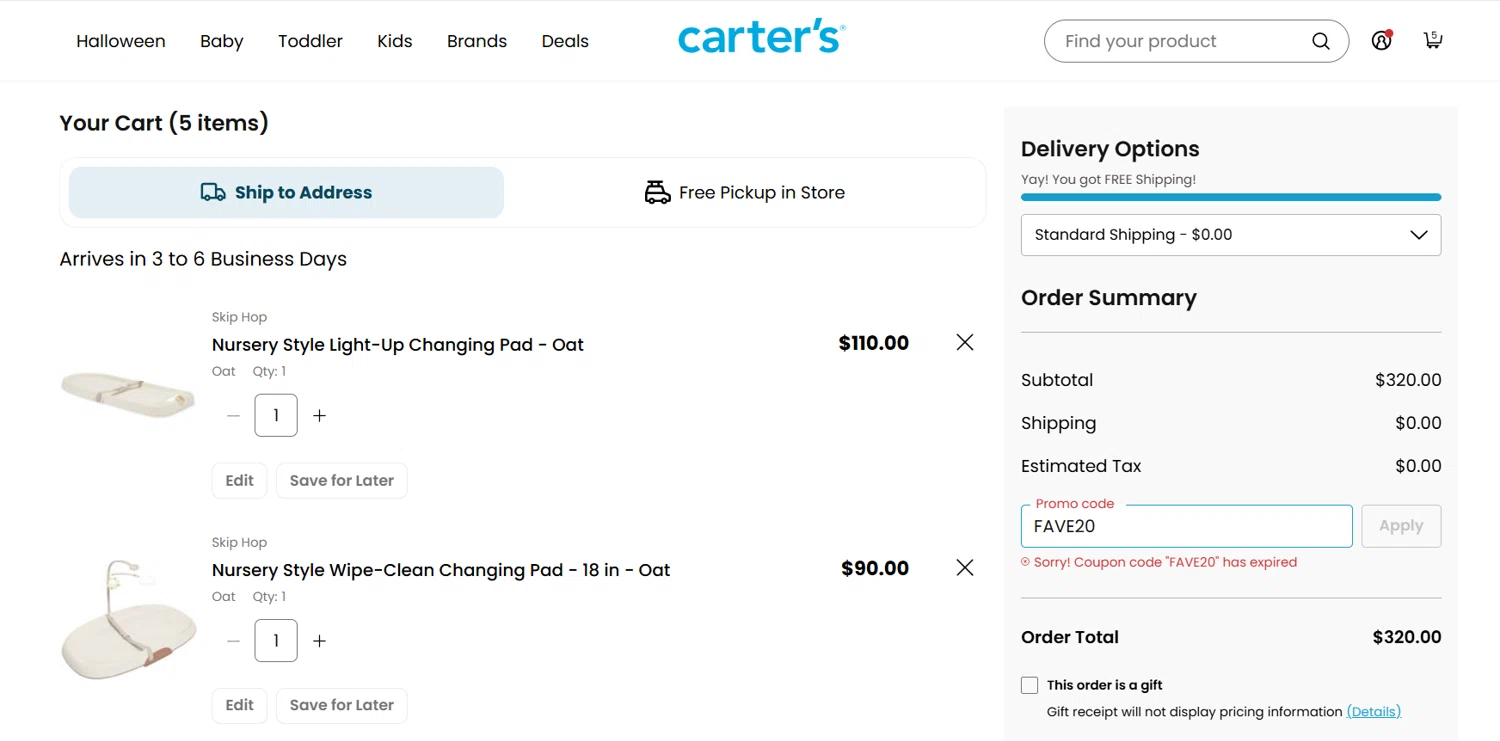Select the Ship to Address tab
Screen dimensions: 1500x741
286,192
